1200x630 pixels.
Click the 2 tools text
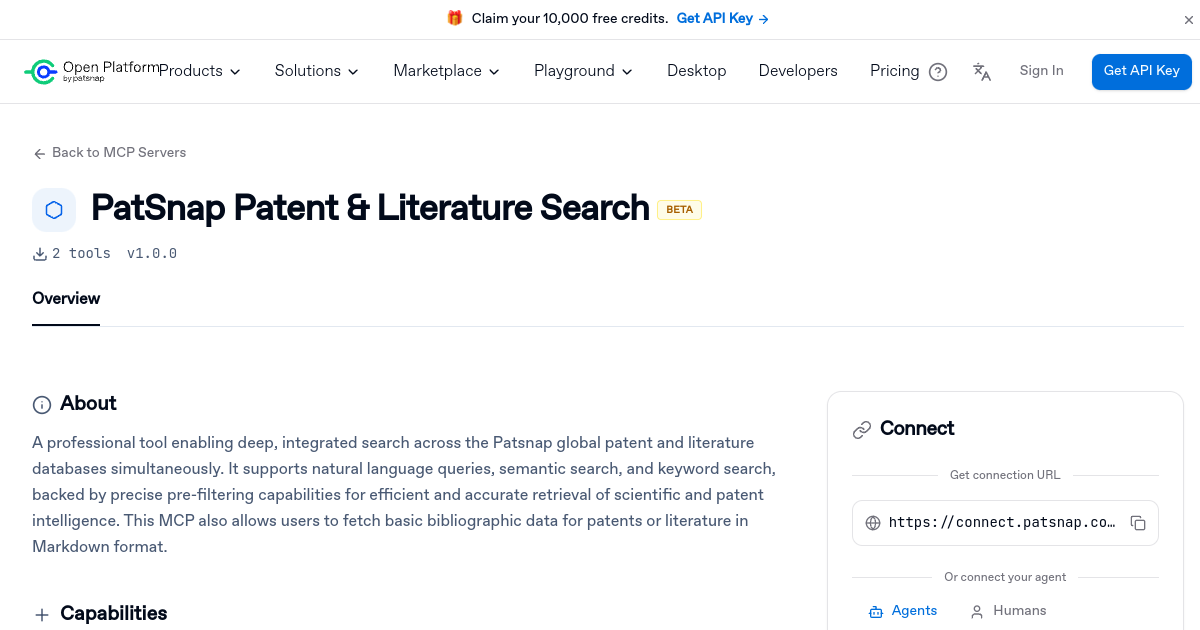point(81,254)
